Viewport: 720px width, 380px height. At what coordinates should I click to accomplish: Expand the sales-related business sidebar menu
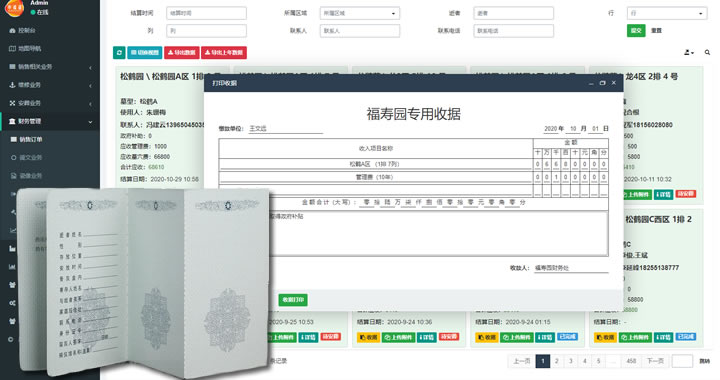coord(50,67)
